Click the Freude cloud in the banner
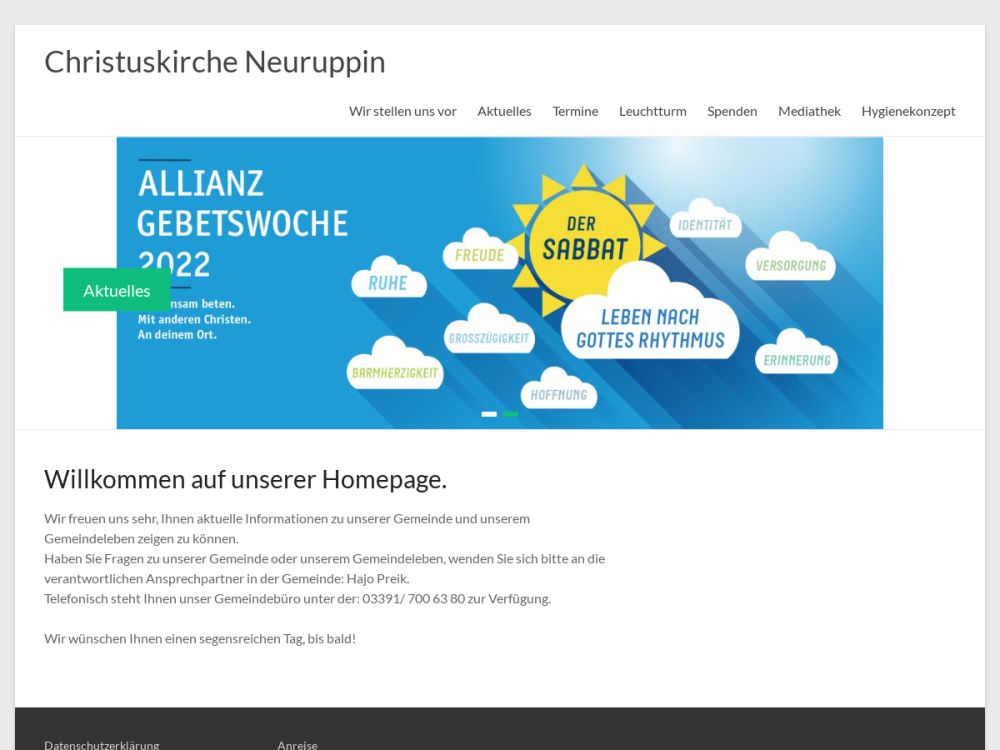This screenshot has height=750, width=1000. coord(480,255)
